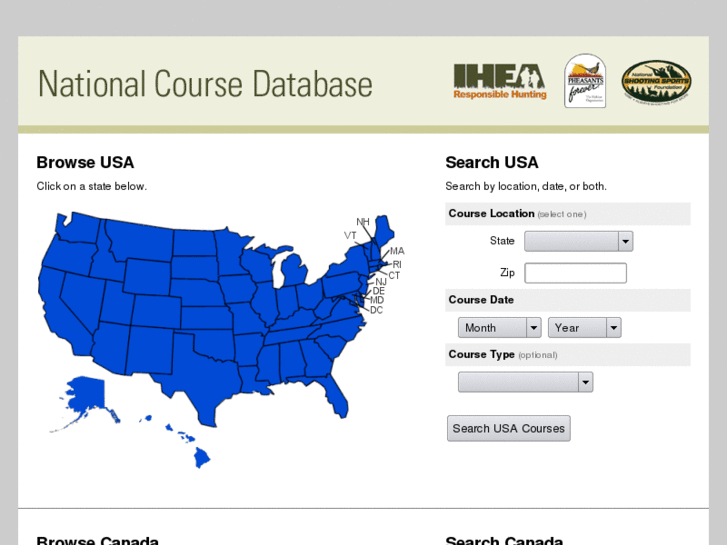Select Nevada on the USA map
The image size is (727, 545).
[86, 297]
